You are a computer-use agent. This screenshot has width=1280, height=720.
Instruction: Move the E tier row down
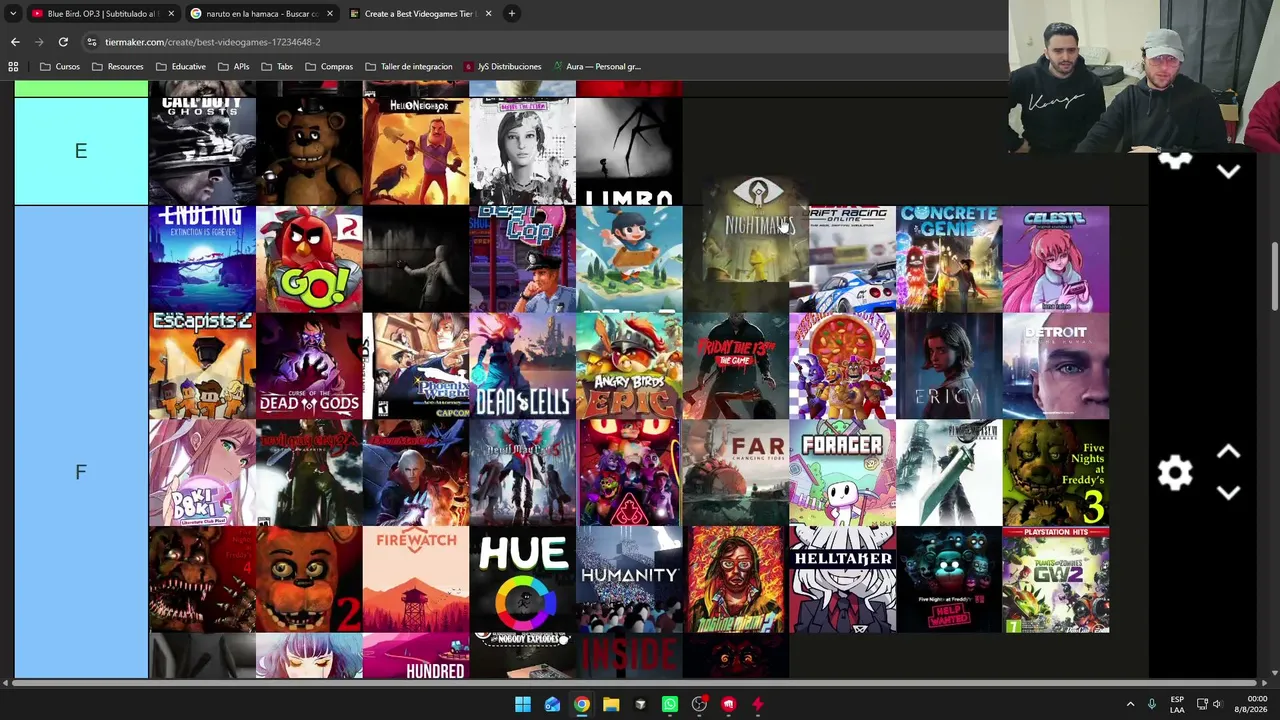click(1228, 171)
